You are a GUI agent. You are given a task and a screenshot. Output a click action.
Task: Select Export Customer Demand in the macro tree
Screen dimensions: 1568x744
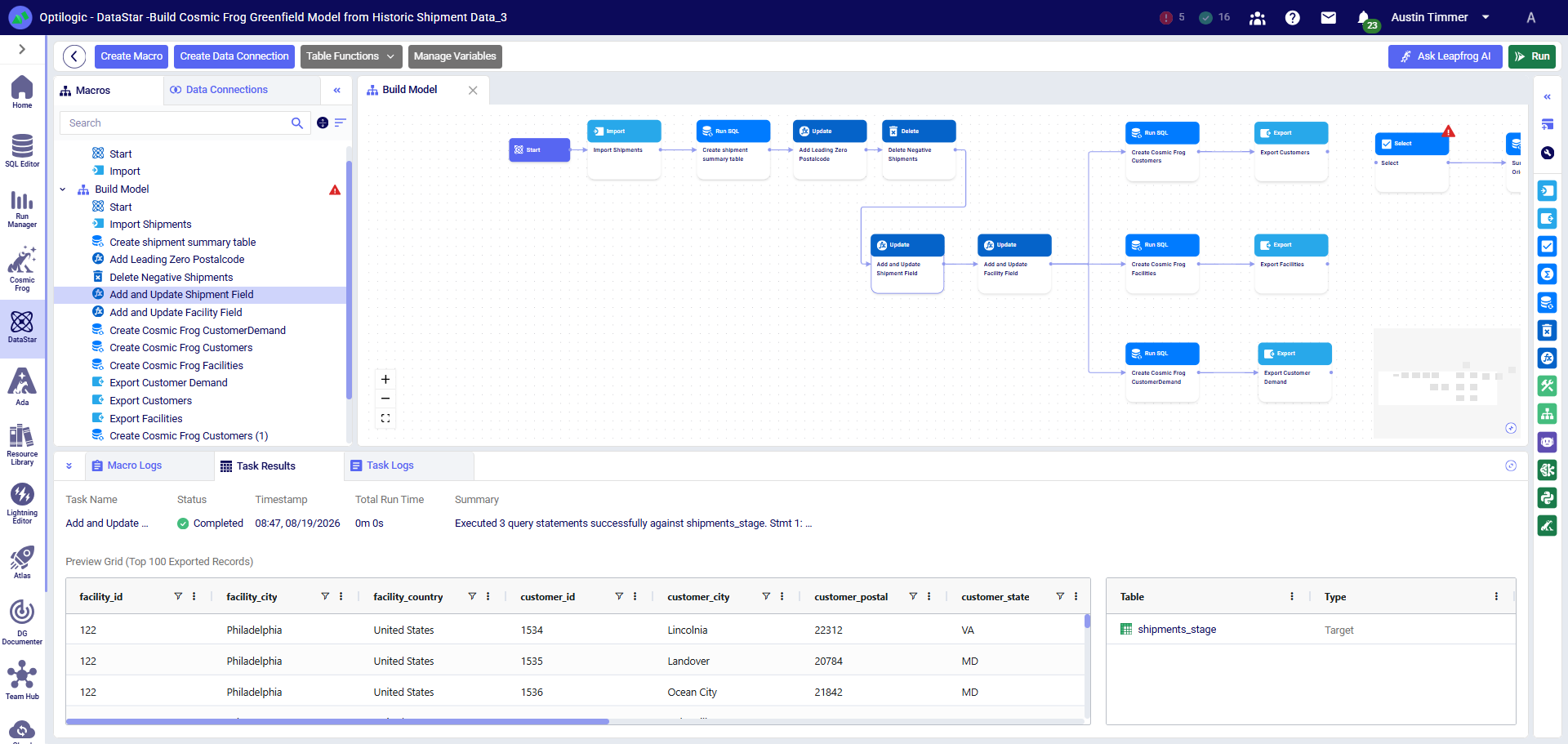pyautogui.click(x=200, y=383)
